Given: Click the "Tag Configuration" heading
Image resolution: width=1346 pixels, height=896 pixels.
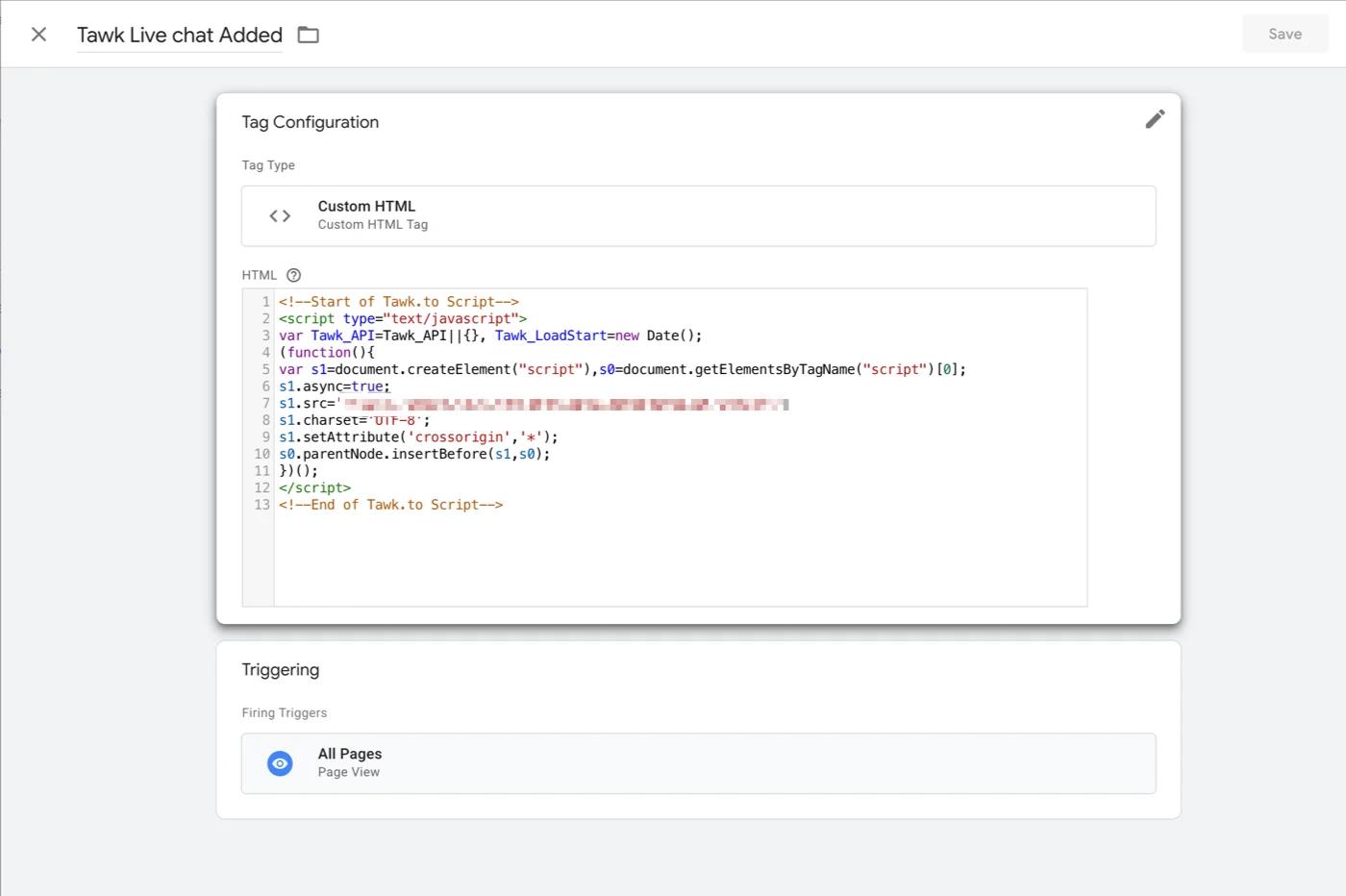Looking at the screenshot, I should tap(310, 122).
